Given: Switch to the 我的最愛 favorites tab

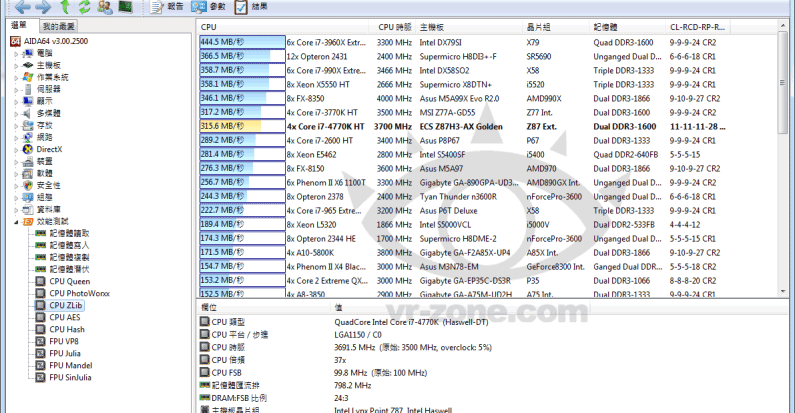Looking at the screenshot, I should (58, 26).
